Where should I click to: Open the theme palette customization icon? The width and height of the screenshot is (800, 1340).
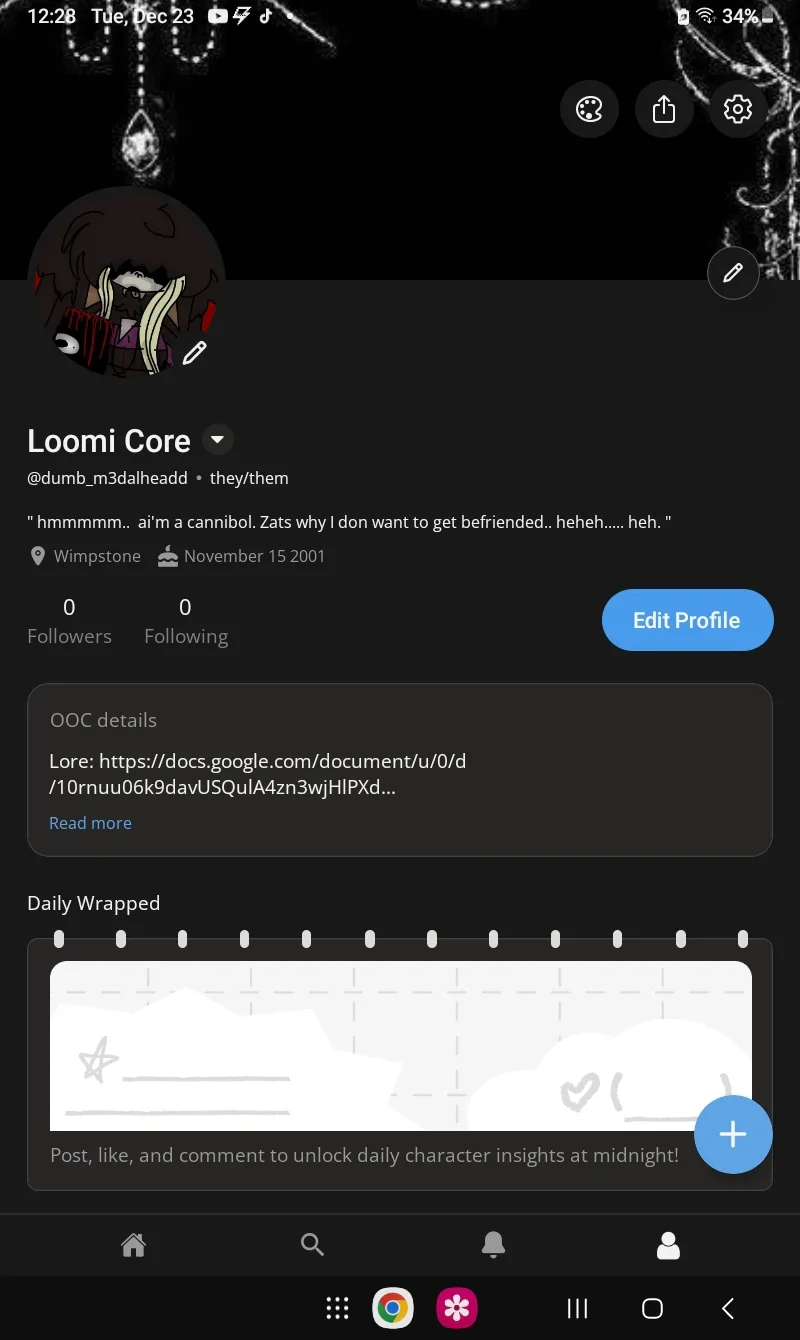pyautogui.click(x=589, y=109)
